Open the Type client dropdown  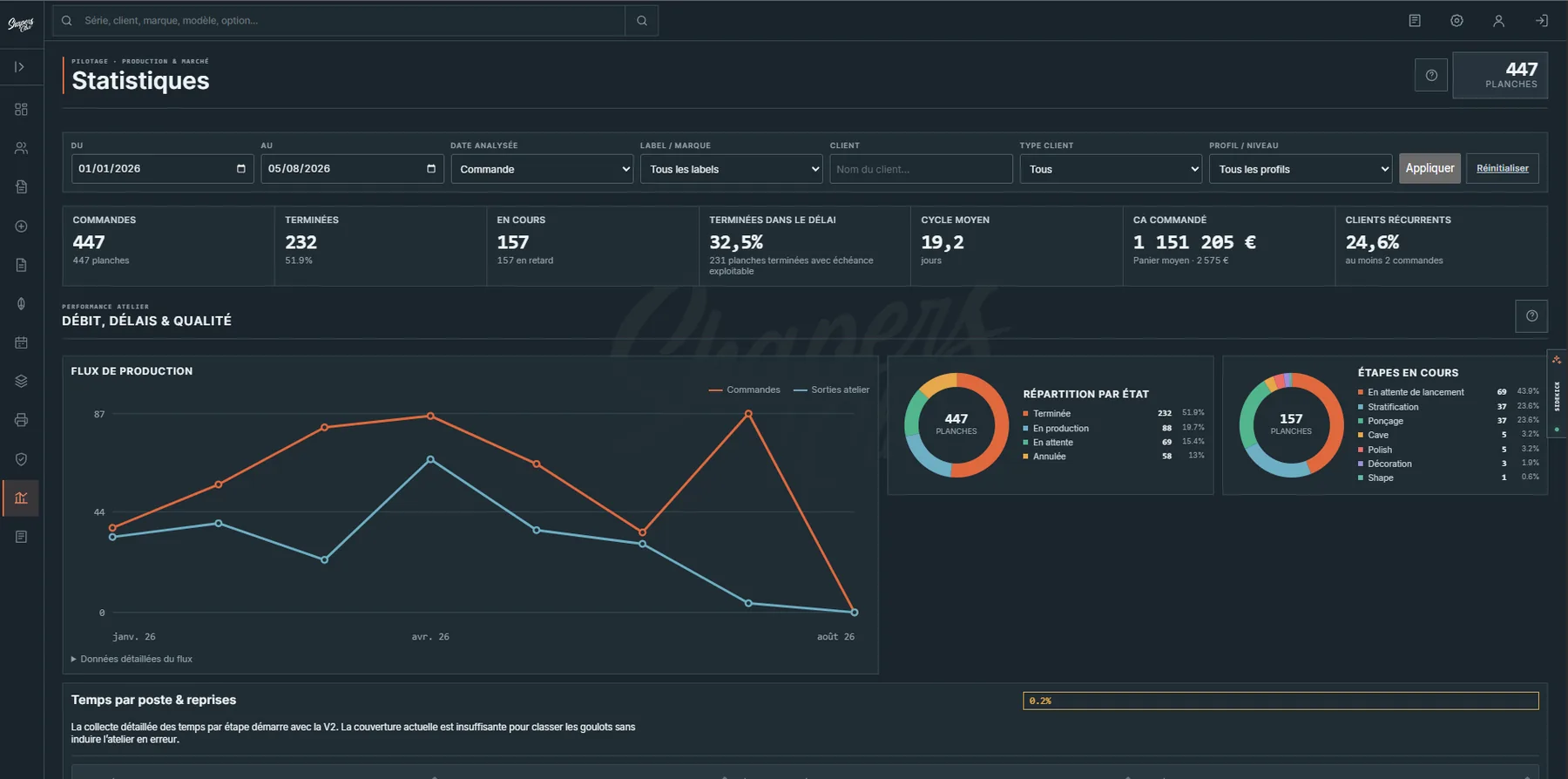pyautogui.click(x=1111, y=169)
